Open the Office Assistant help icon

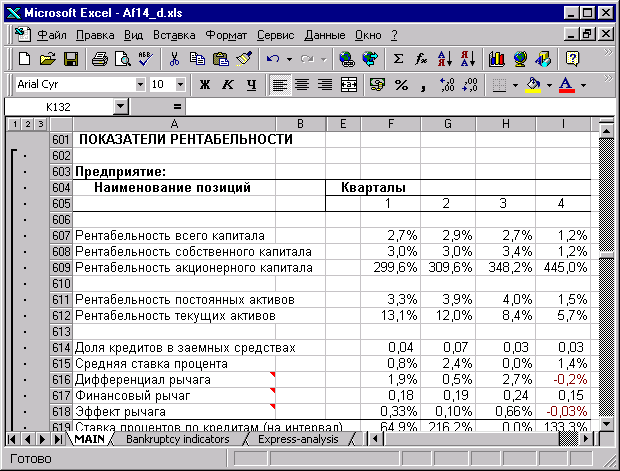572,59
